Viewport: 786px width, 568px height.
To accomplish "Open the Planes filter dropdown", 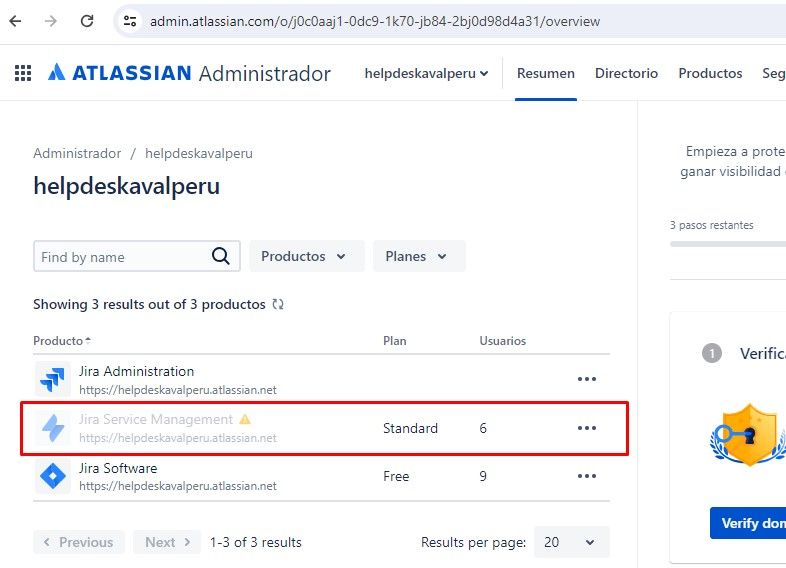I will pyautogui.click(x=419, y=256).
